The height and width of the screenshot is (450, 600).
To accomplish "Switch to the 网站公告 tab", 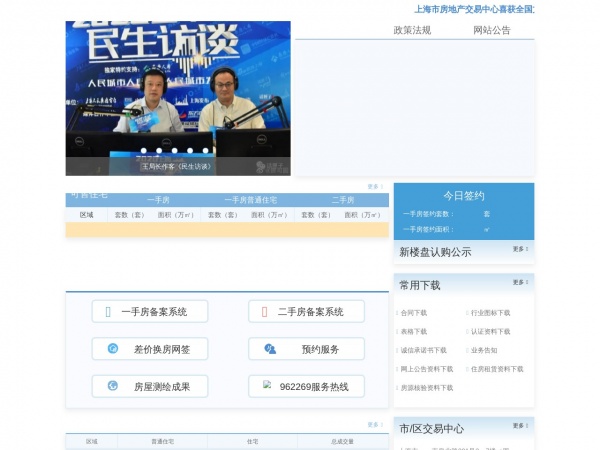I will coord(492,30).
